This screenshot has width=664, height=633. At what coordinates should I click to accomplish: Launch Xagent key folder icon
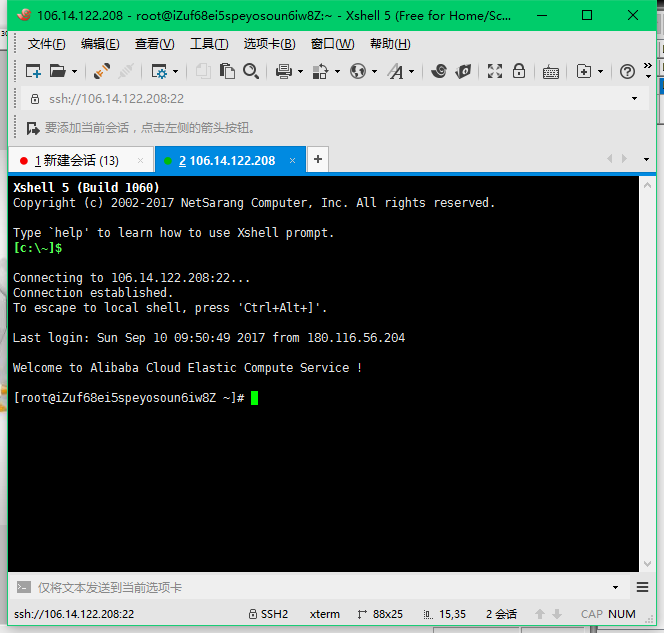[x=463, y=71]
